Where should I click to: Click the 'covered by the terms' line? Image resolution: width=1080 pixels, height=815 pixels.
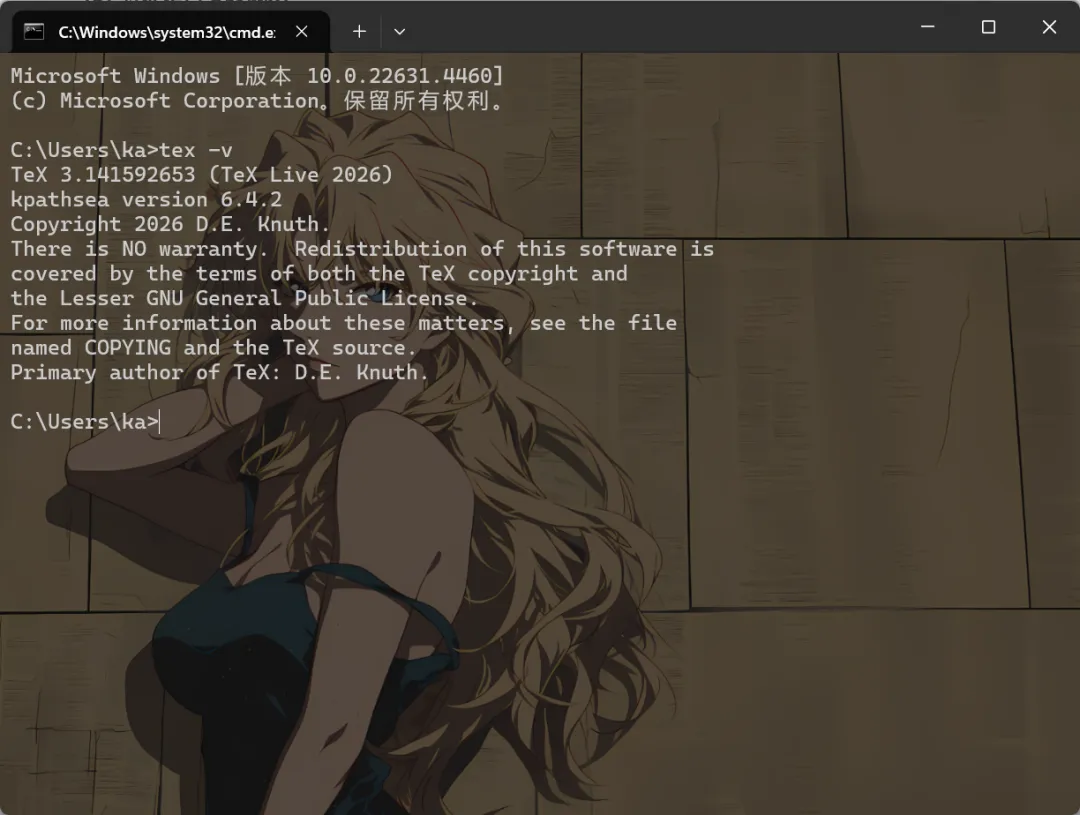319,274
